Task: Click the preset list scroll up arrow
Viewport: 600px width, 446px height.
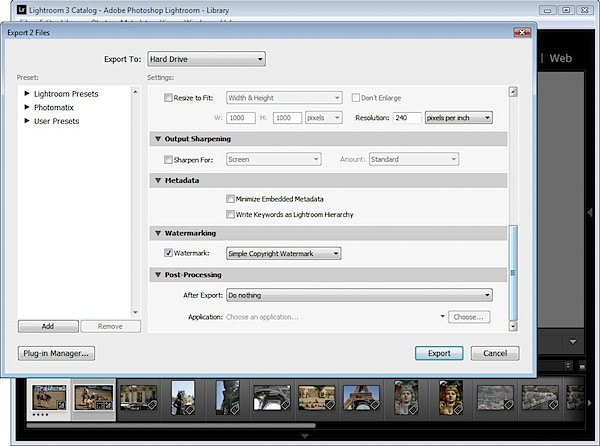Action: (135, 92)
